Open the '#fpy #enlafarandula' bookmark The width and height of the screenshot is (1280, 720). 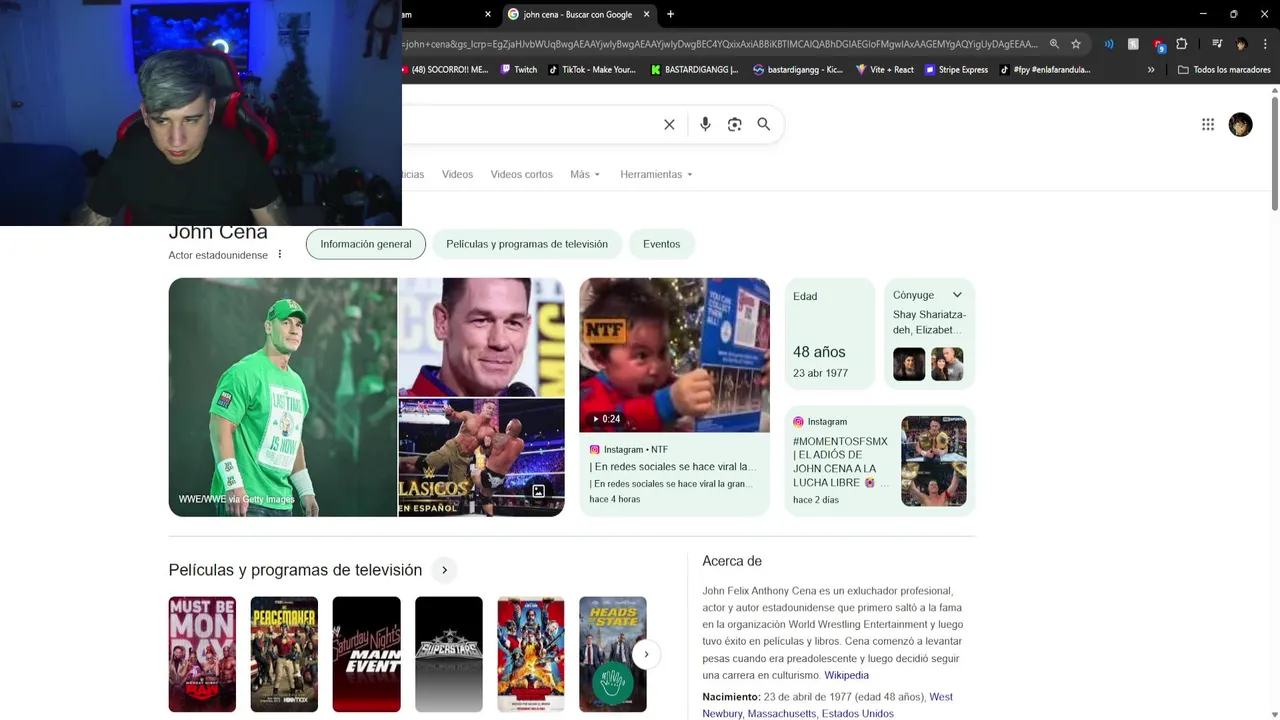click(1045, 70)
